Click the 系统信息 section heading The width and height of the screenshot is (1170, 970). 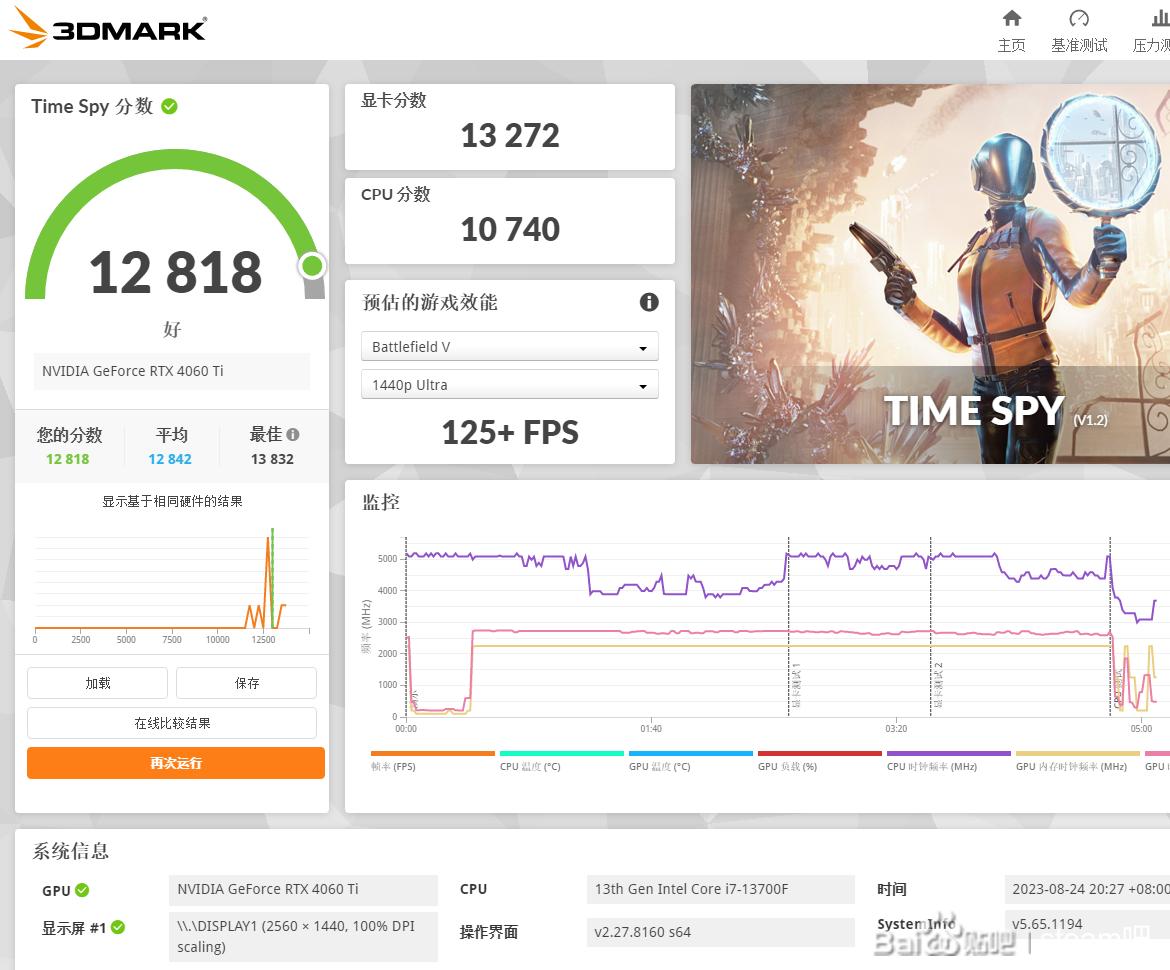tap(71, 851)
